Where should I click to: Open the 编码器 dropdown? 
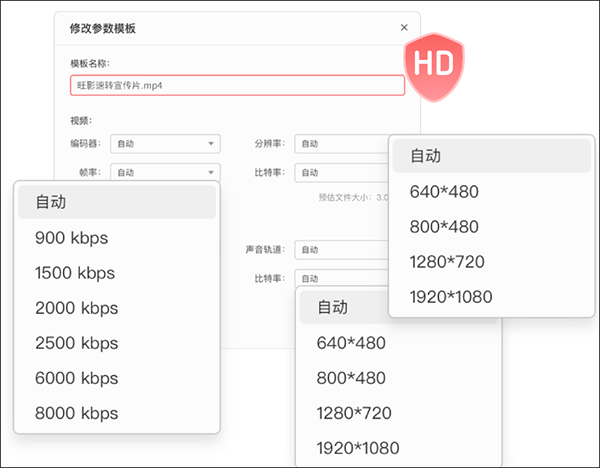coord(164,144)
